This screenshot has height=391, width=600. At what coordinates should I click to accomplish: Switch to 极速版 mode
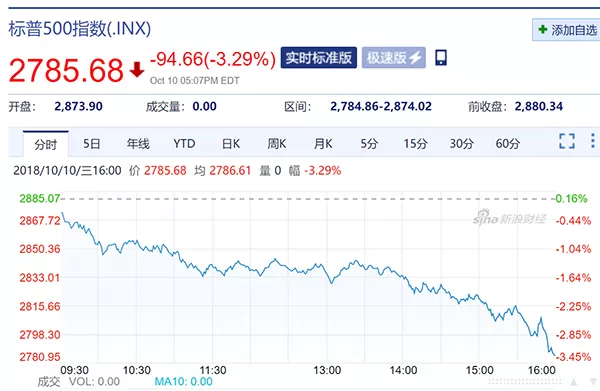pos(393,58)
